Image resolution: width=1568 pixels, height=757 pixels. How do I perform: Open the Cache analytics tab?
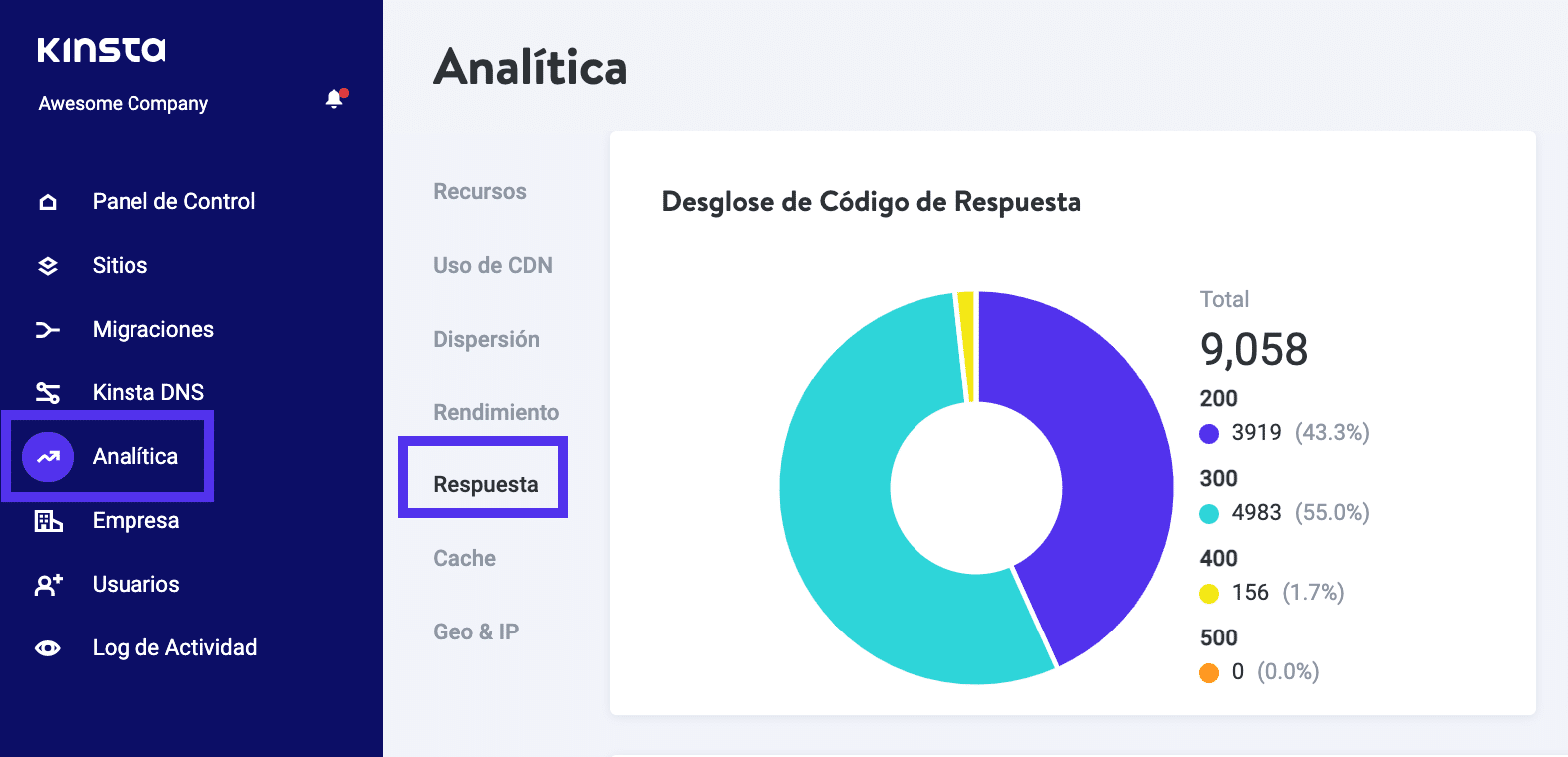coord(464,559)
